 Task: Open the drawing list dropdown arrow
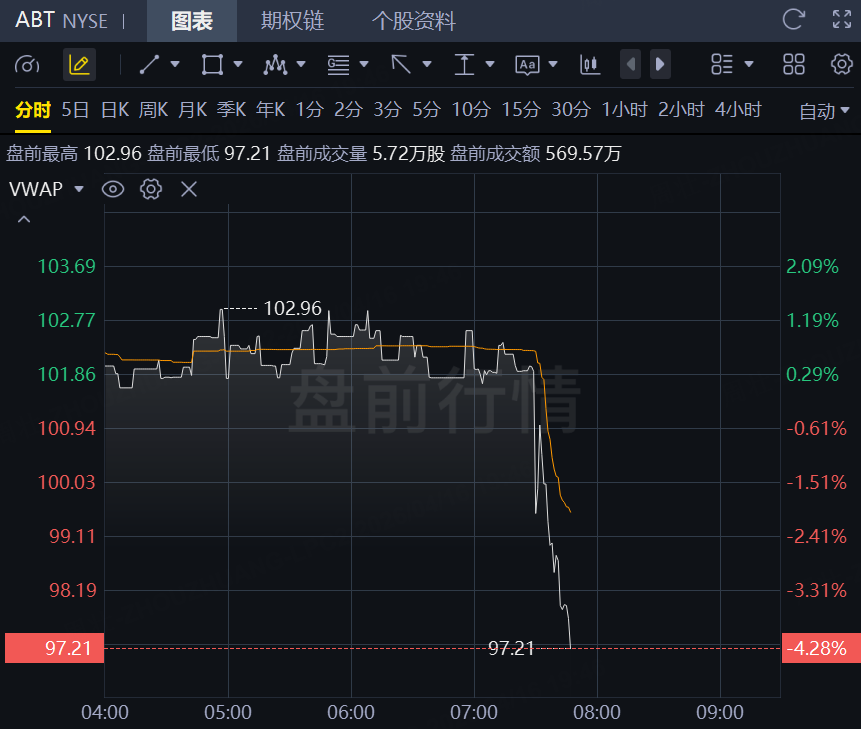coord(748,64)
